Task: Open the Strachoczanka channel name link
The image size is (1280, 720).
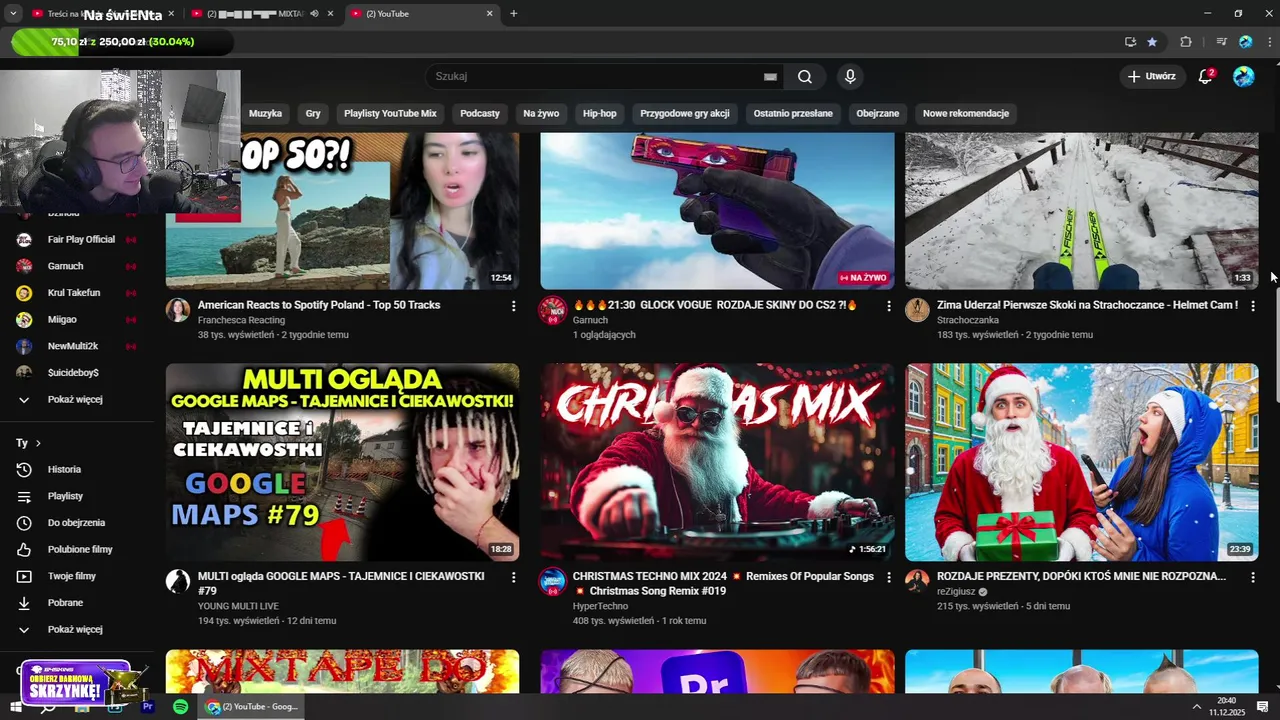Action: (x=967, y=320)
